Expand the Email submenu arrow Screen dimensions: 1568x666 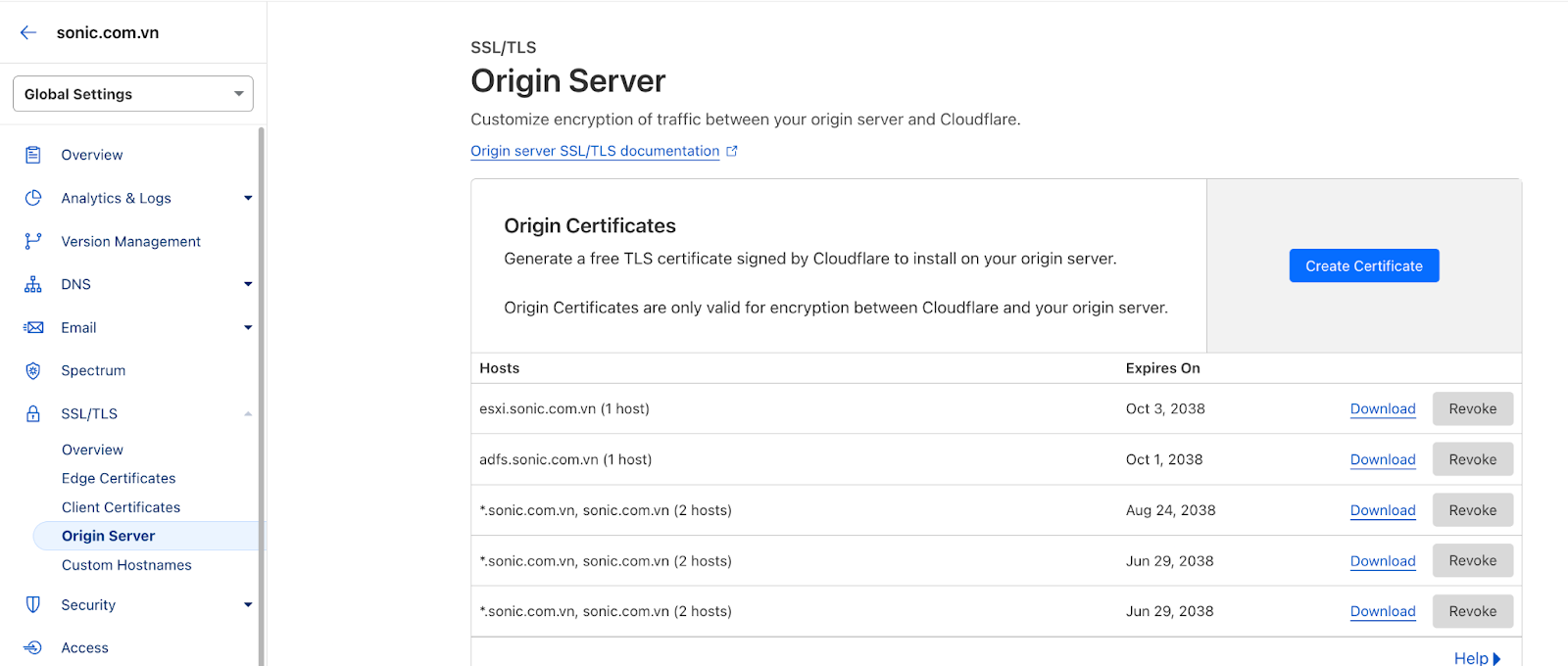pyautogui.click(x=248, y=327)
